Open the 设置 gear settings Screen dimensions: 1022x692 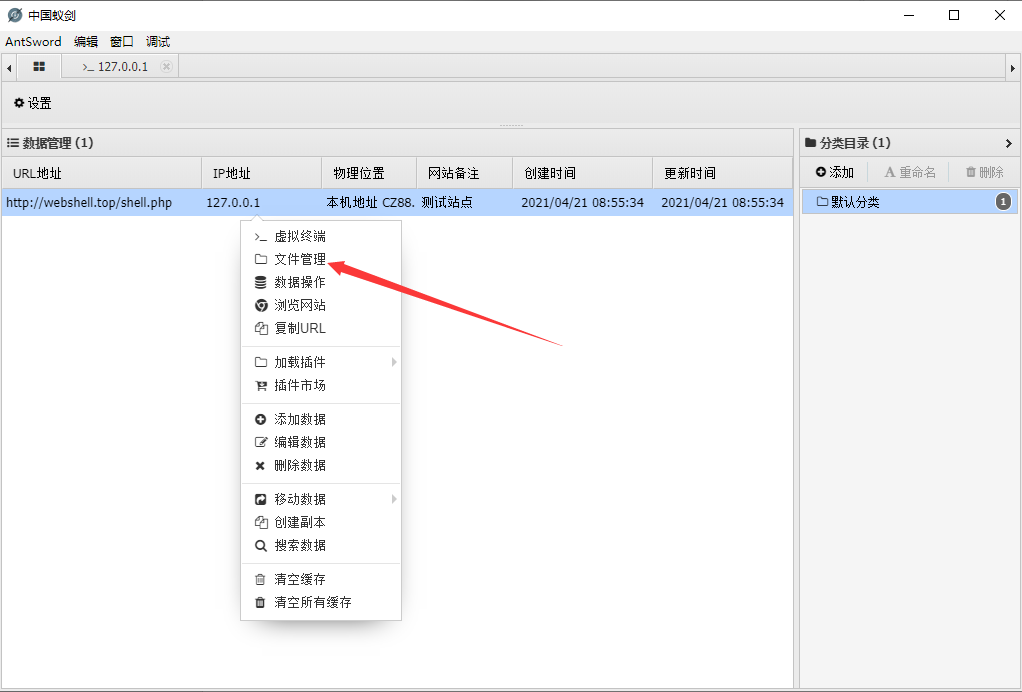click(x=32, y=103)
